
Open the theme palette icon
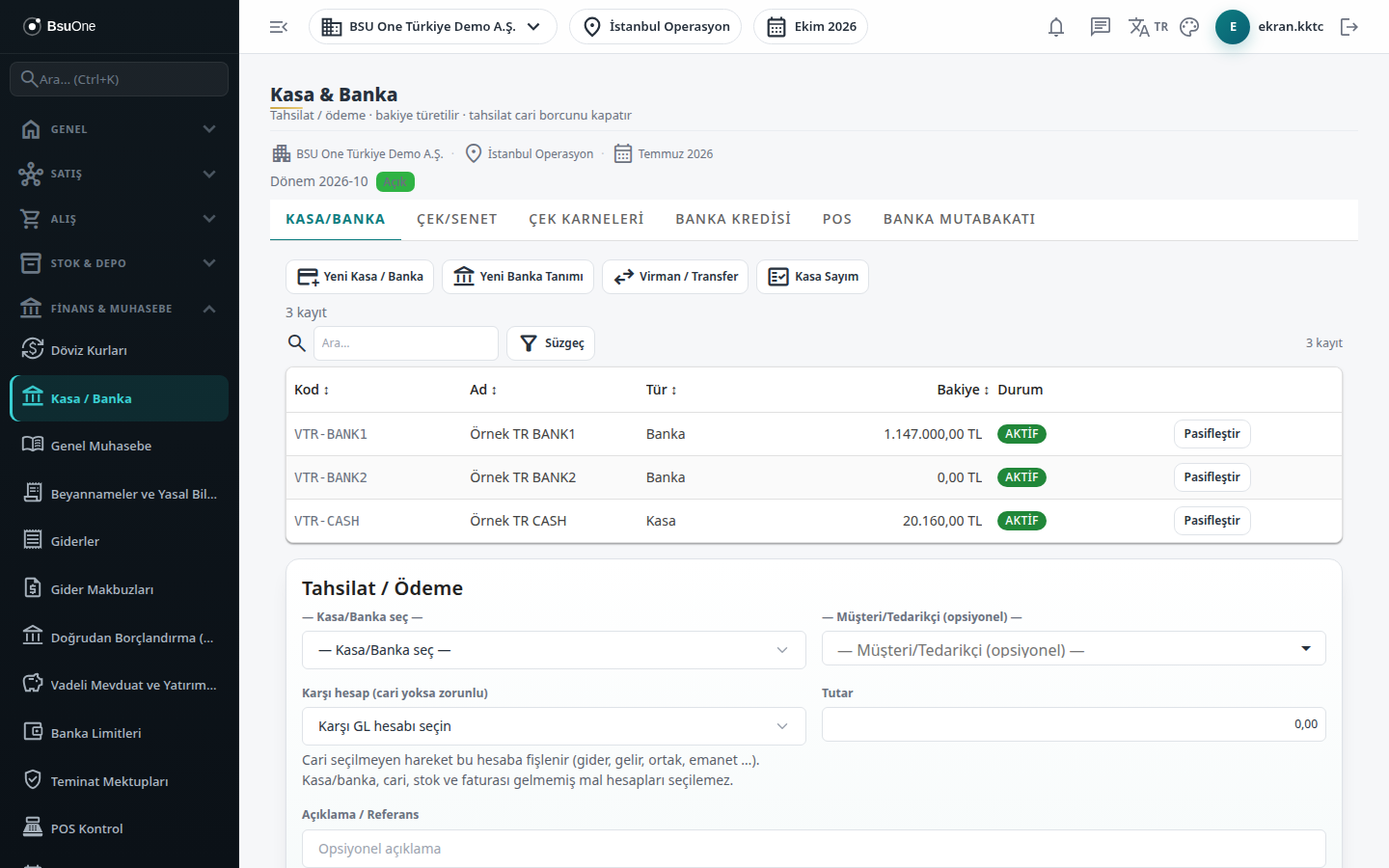[x=1189, y=27]
